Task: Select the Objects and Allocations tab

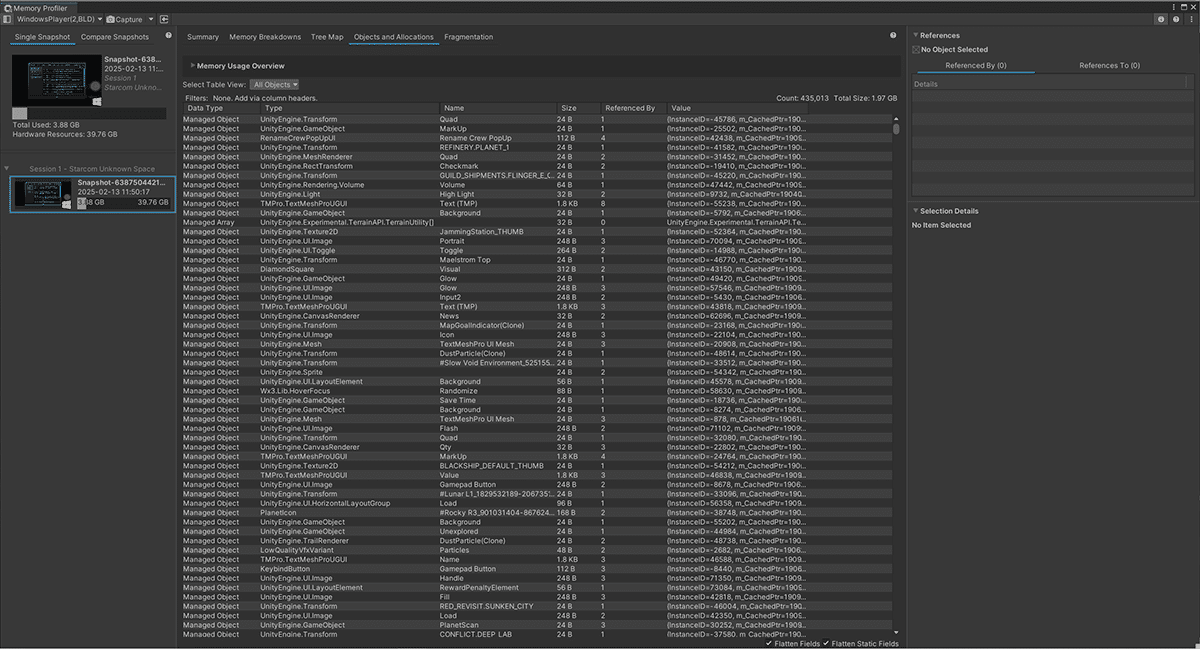Action: click(394, 37)
